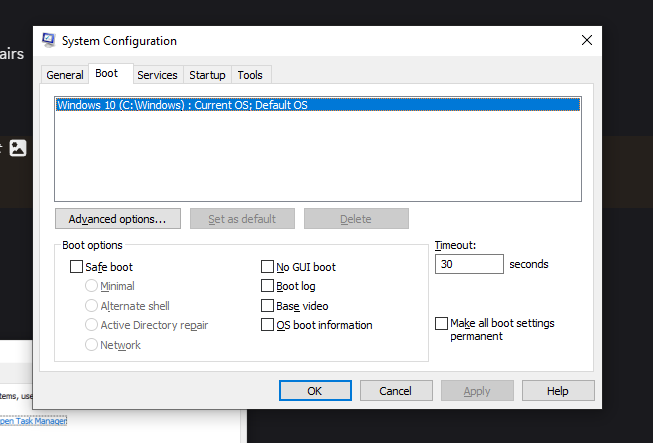This screenshot has width=653, height=443.
Task: Click the Cancel button
Action: (397, 391)
